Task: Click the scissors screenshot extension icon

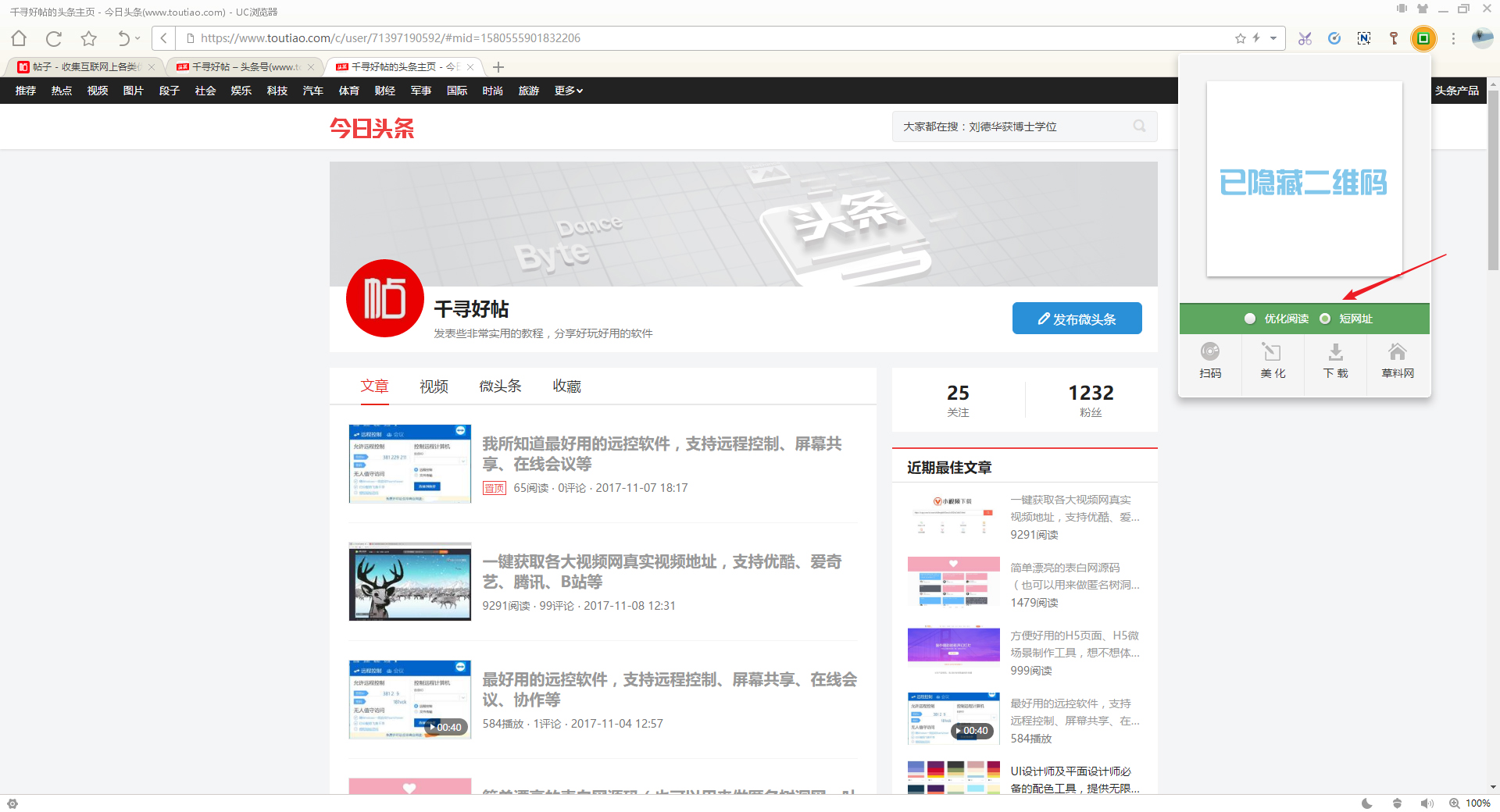Action: tap(1305, 38)
